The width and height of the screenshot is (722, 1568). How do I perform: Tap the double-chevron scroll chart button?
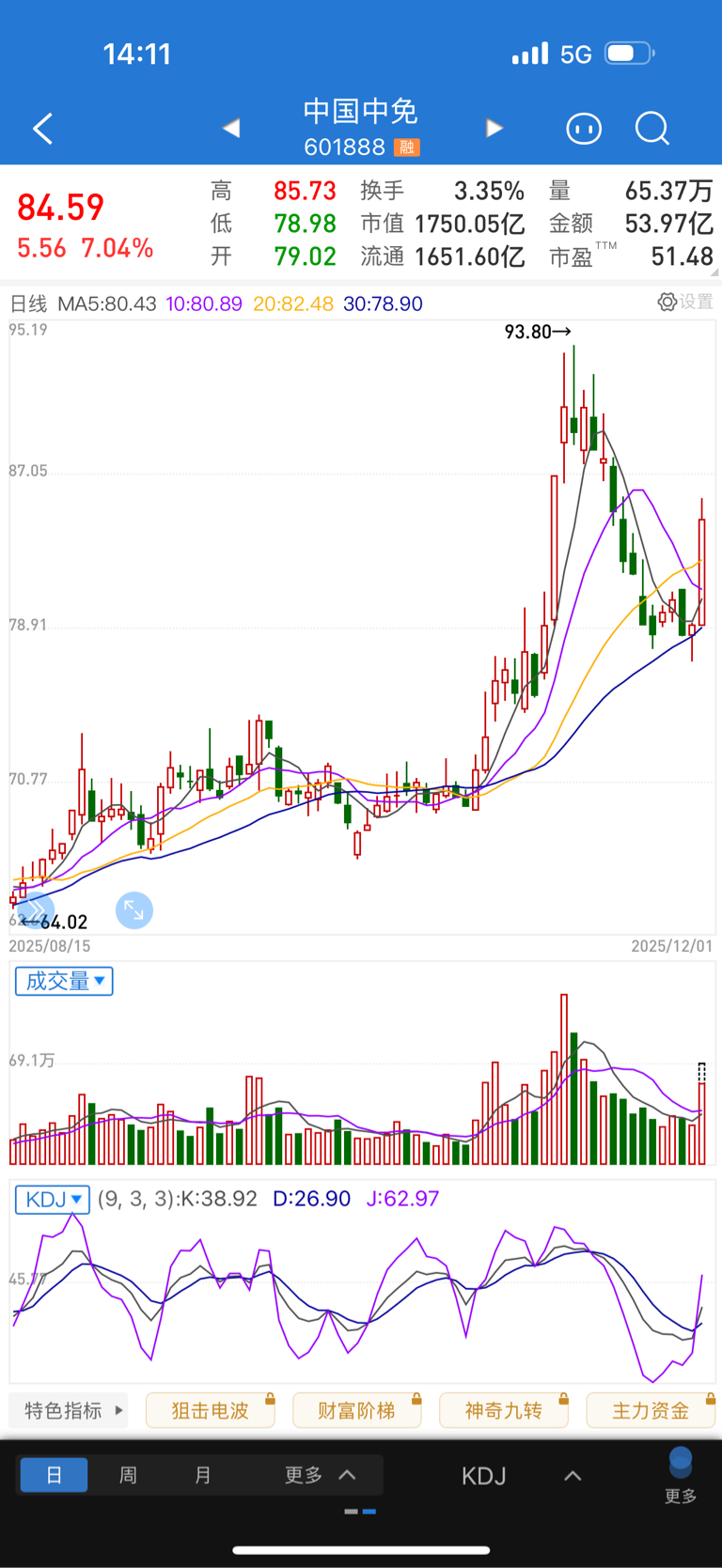(34, 910)
